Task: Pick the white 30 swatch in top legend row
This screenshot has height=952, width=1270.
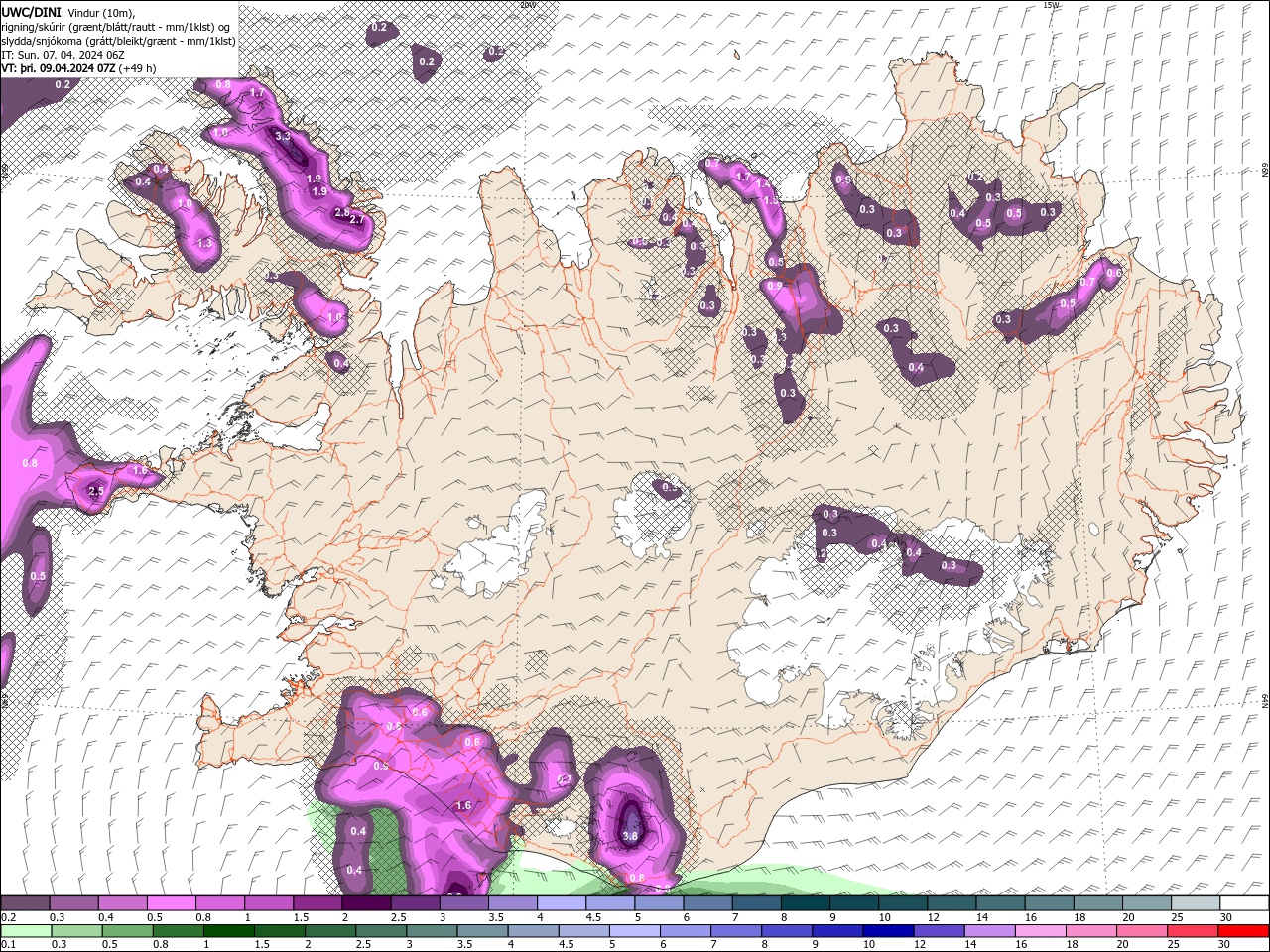Action: (1244, 903)
